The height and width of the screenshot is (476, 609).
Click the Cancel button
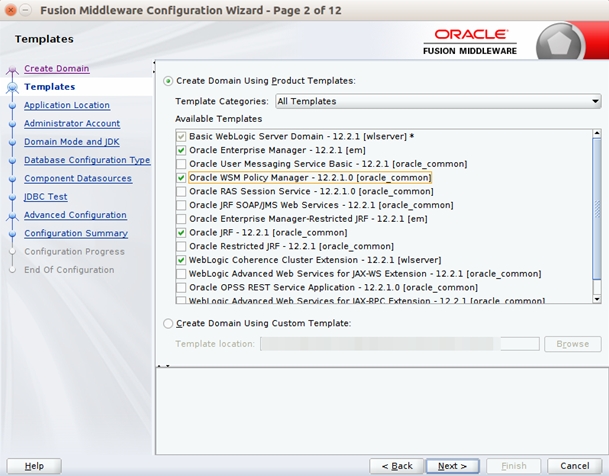click(x=575, y=466)
